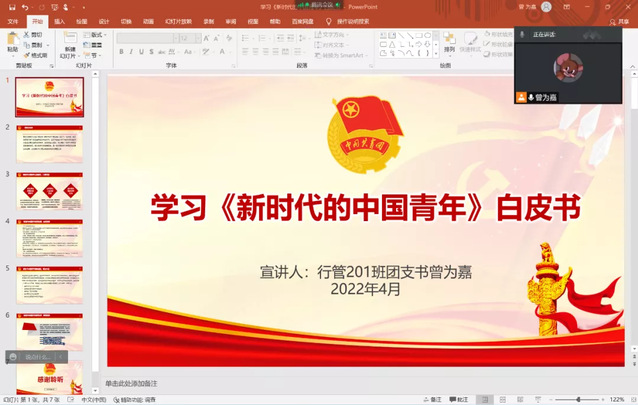This screenshot has width=638, height=405.
Task: Click the font color A button
Action: coord(222,52)
